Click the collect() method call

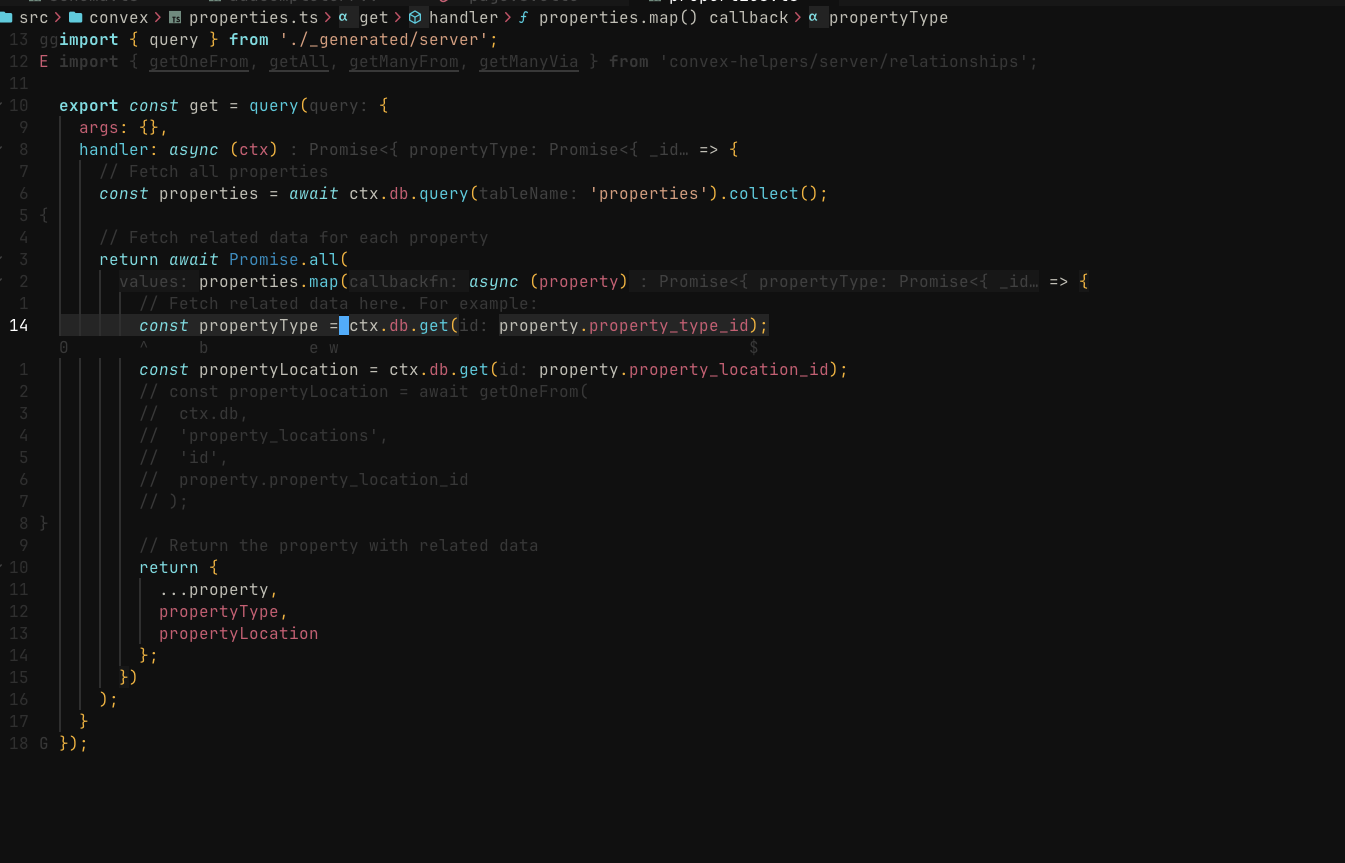[774, 194]
